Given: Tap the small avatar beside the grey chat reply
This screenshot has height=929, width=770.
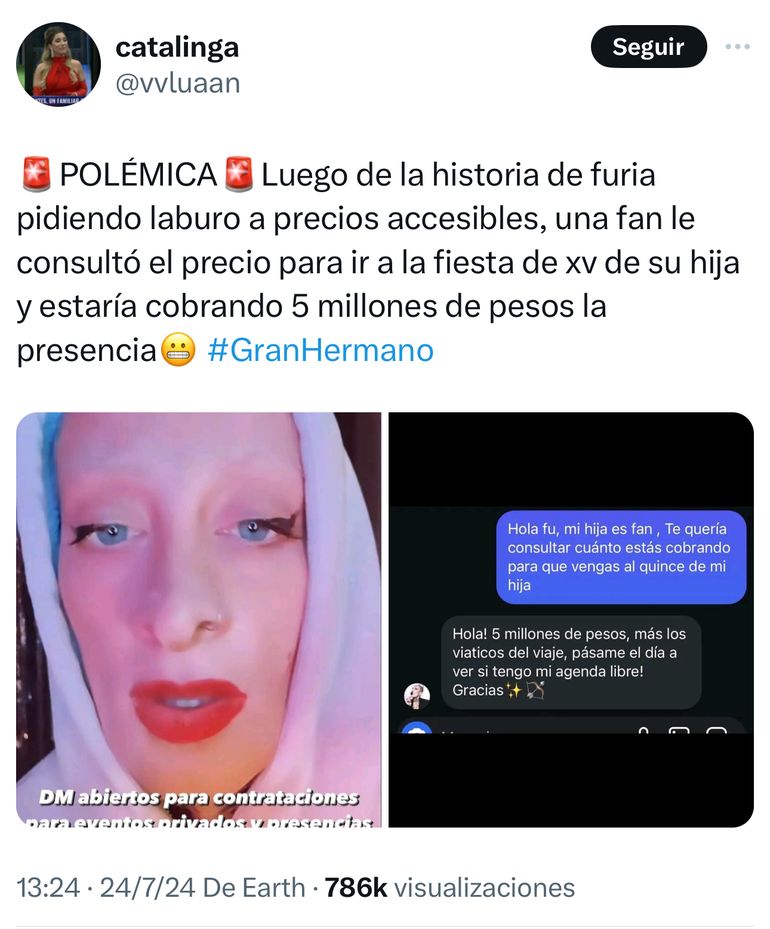Looking at the screenshot, I should [x=416, y=696].
